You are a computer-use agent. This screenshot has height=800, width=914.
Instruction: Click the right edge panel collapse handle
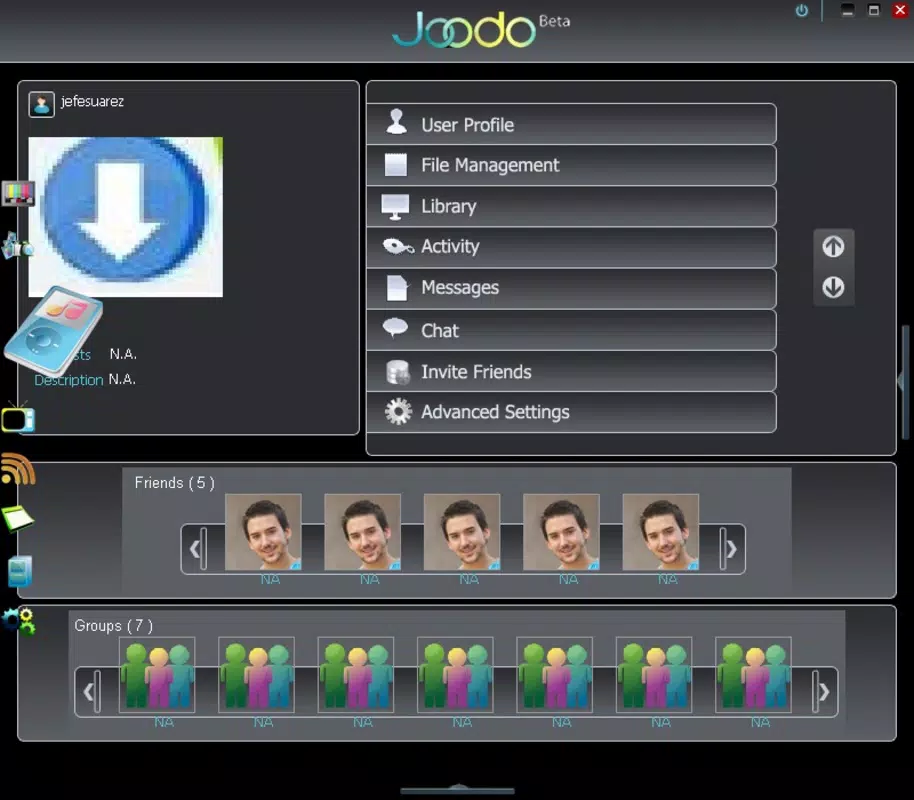click(x=904, y=381)
